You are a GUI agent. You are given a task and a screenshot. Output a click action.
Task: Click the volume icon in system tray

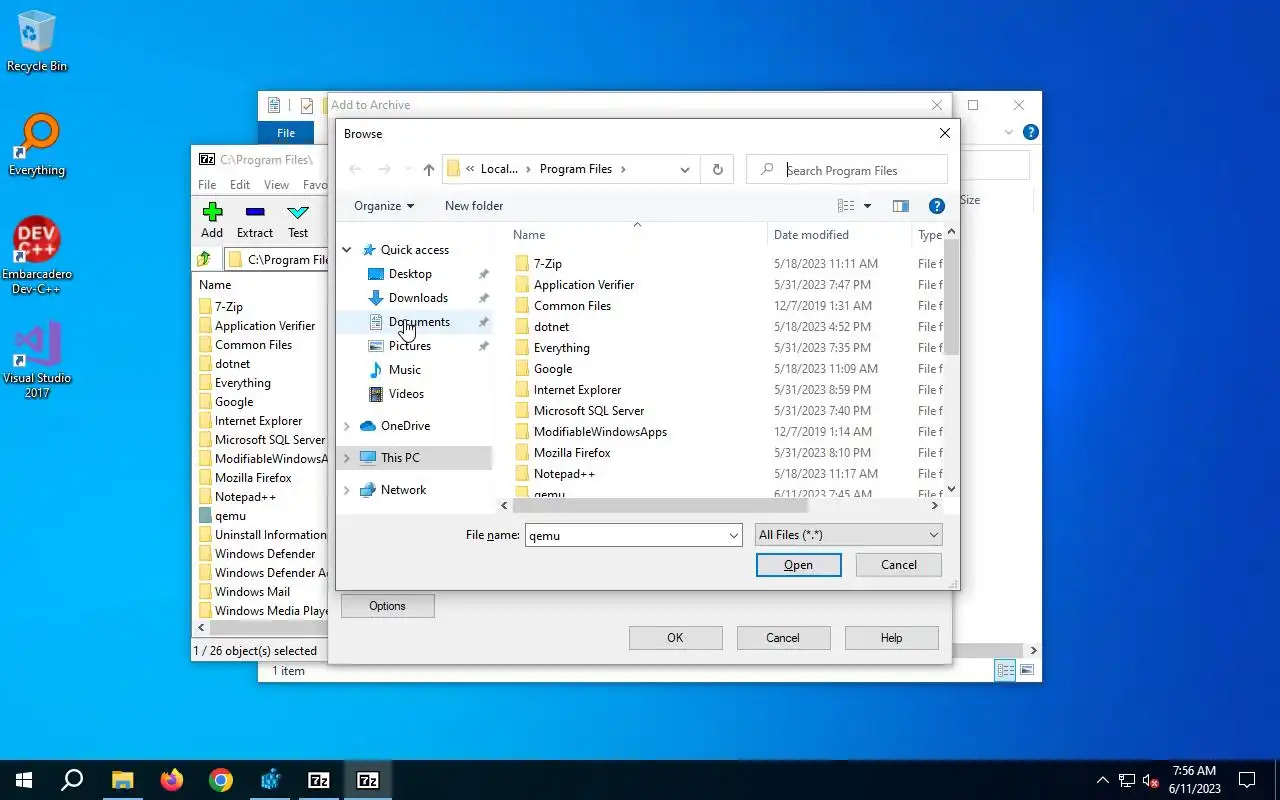(x=1151, y=780)
